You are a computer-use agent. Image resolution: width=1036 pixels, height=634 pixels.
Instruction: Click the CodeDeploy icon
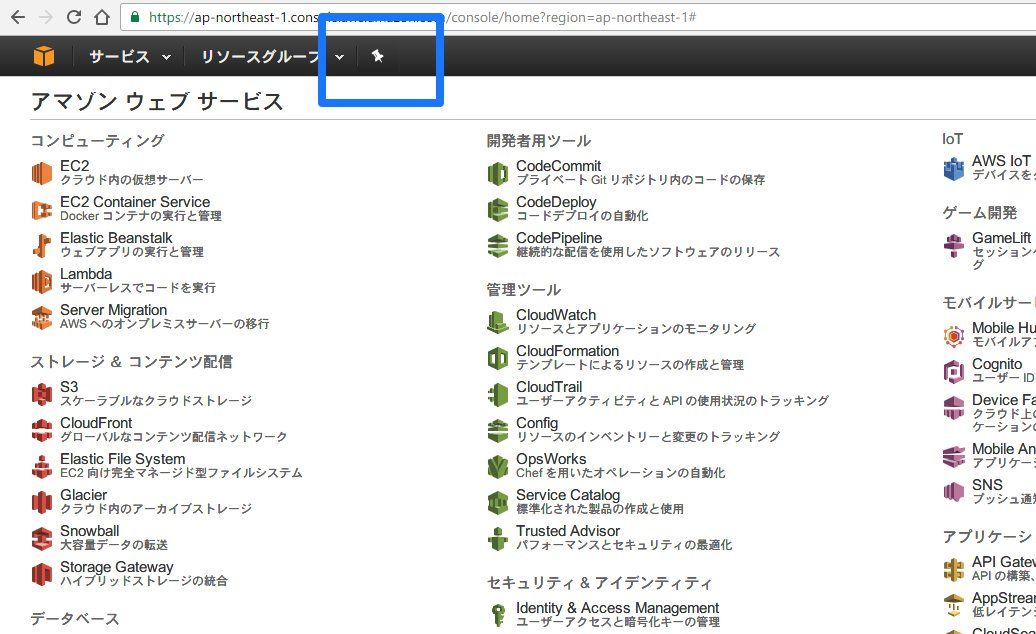click(x=498, y=209)
